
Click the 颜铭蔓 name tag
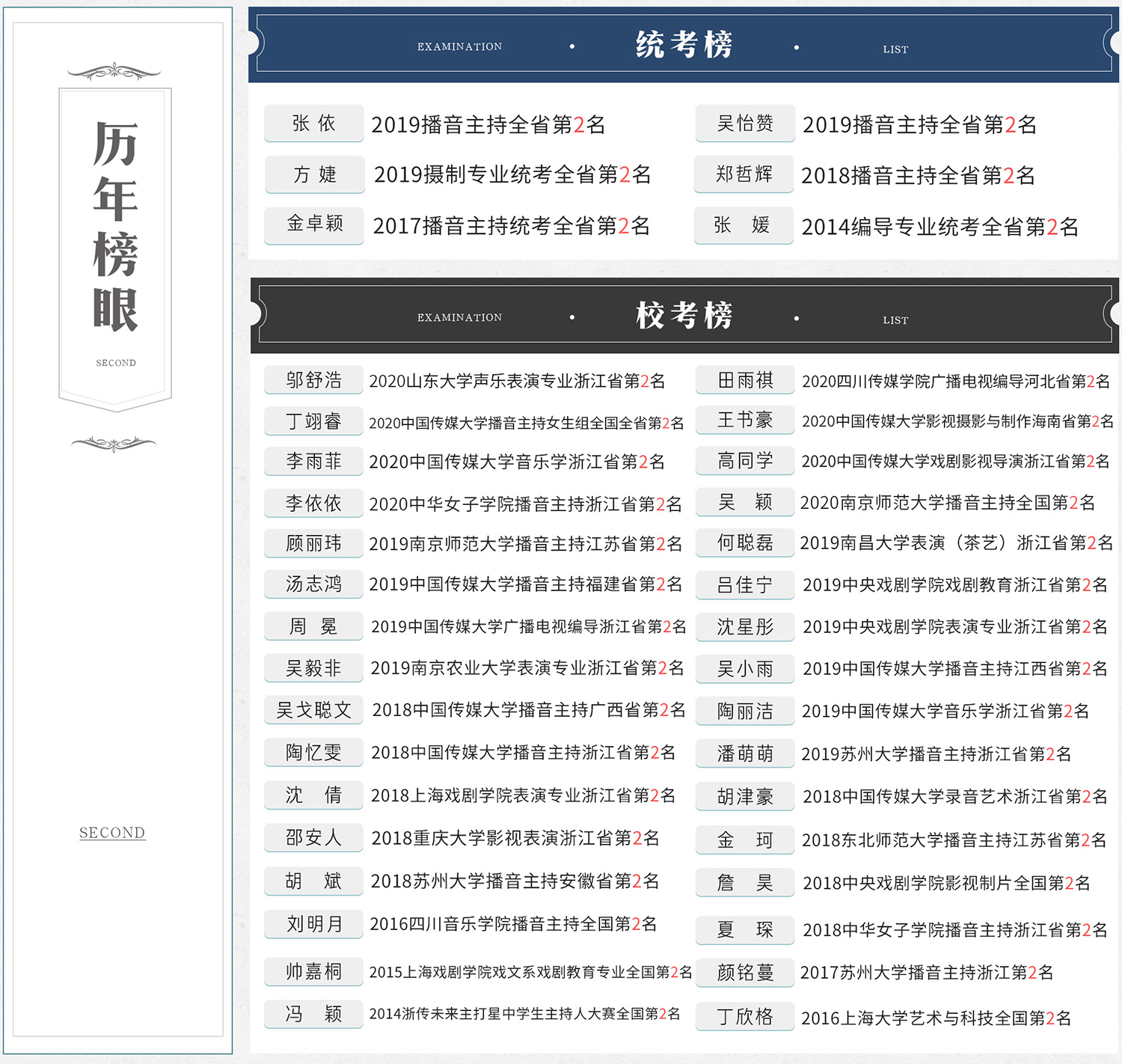745,973
